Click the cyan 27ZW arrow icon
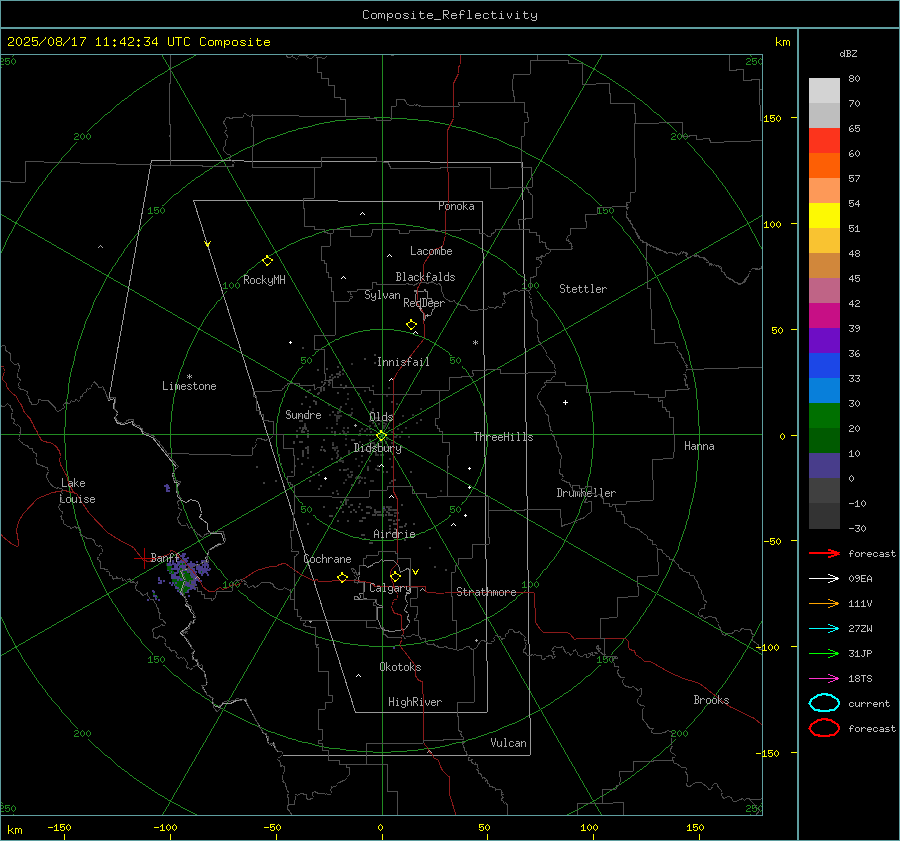This screenshot has height=841, width=900. (x=824, y=629)
